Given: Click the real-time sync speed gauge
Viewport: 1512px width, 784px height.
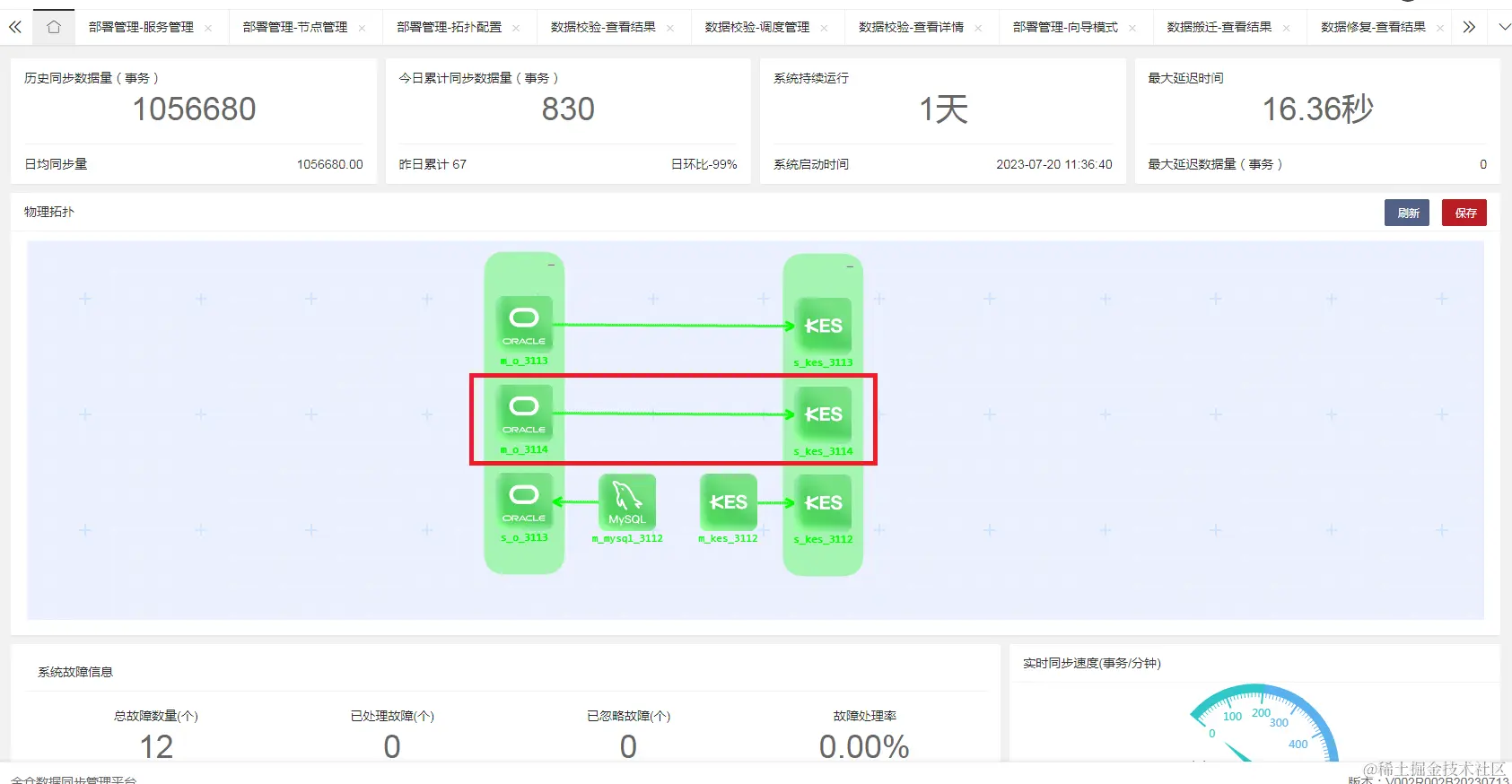Looking at the screenshot, I should coord(1263,725).
